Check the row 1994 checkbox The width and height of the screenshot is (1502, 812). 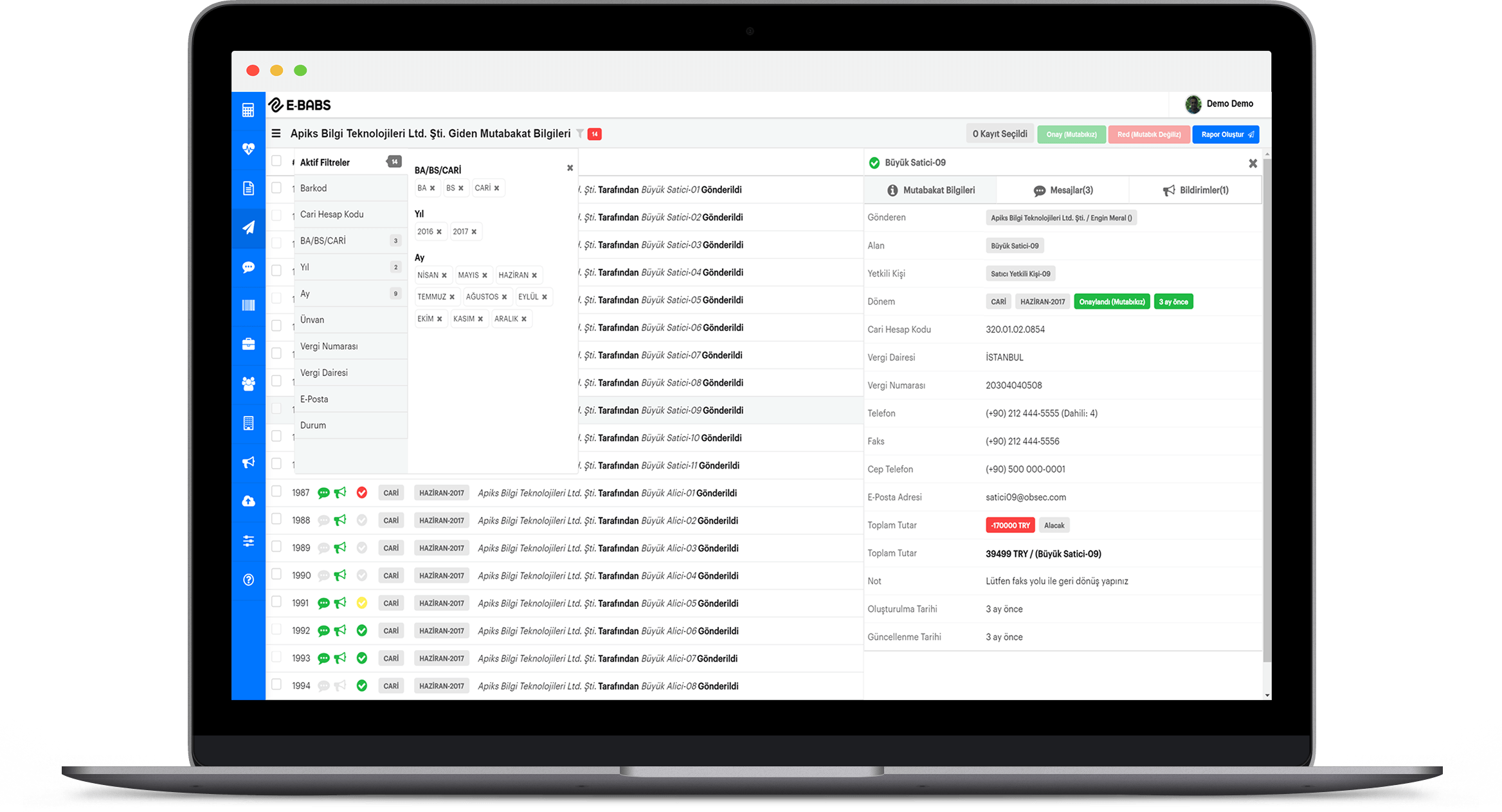276,685
